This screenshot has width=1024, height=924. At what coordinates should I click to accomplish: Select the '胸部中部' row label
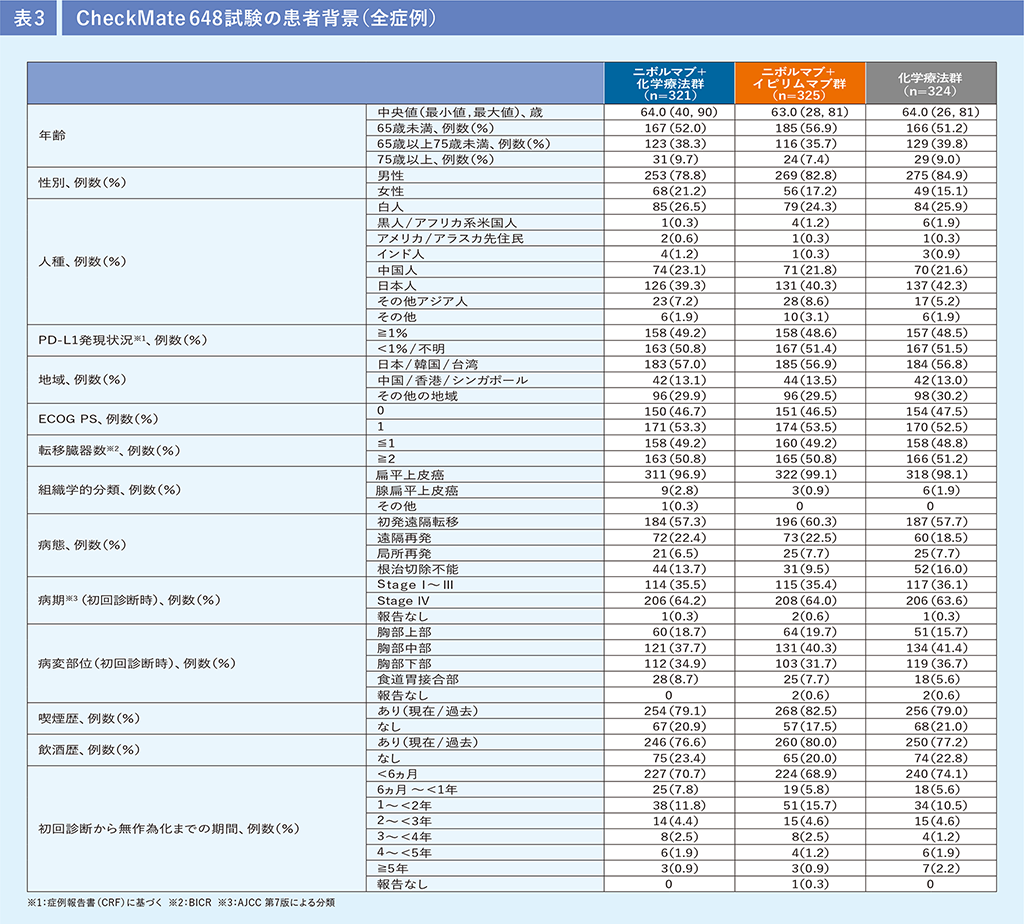404,648
